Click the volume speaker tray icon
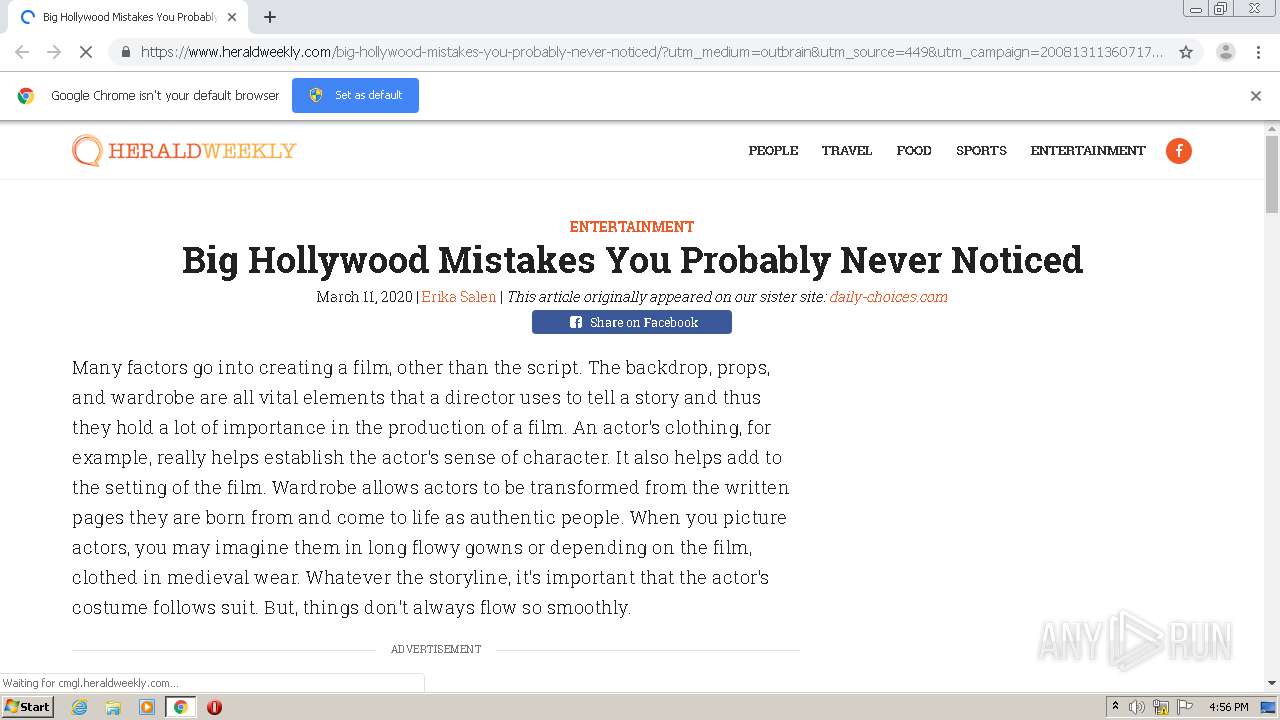Screen dimensions: 1280x720 pos(1137,707)
